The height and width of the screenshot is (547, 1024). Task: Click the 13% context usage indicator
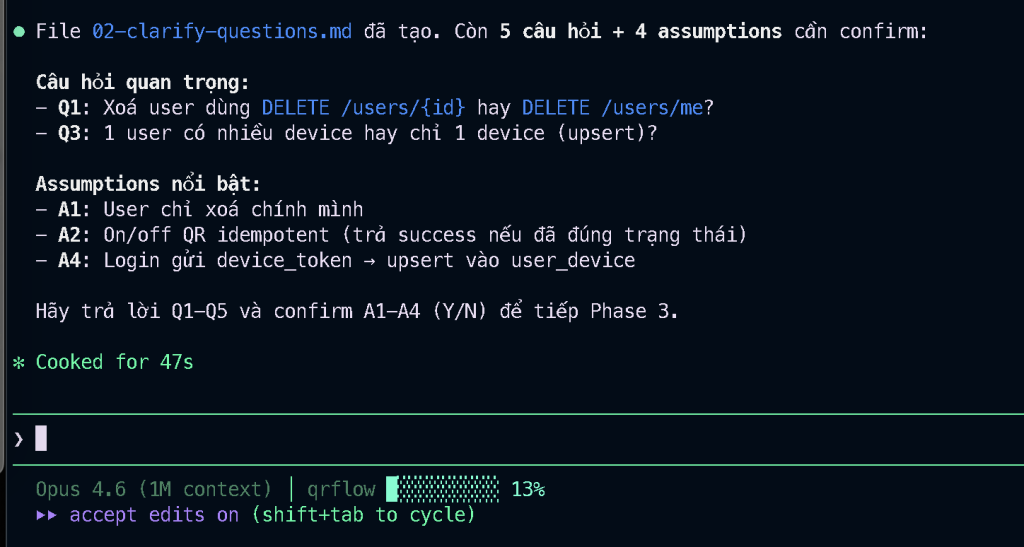[528, 490]
